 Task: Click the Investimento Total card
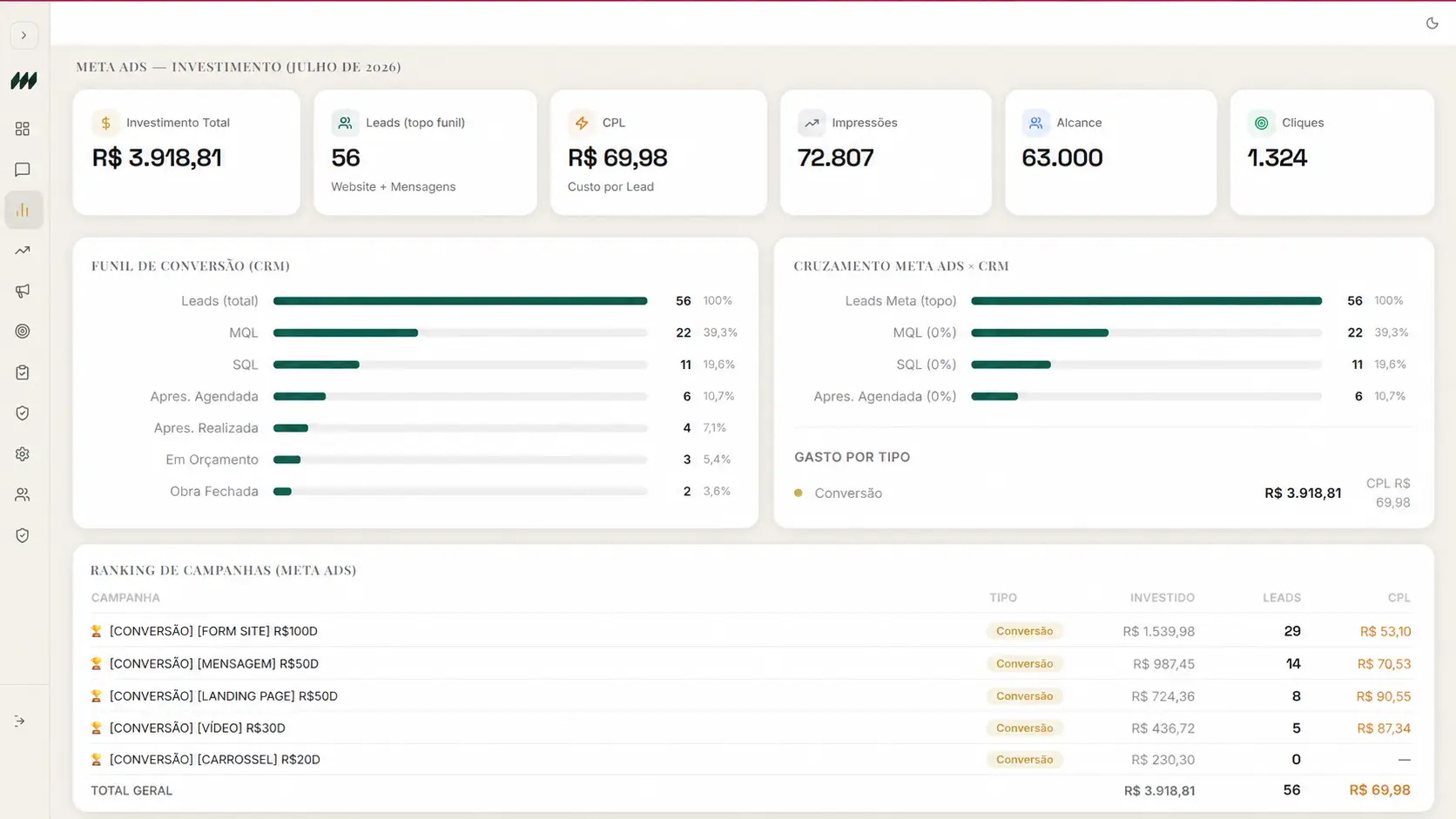(186, 152)
